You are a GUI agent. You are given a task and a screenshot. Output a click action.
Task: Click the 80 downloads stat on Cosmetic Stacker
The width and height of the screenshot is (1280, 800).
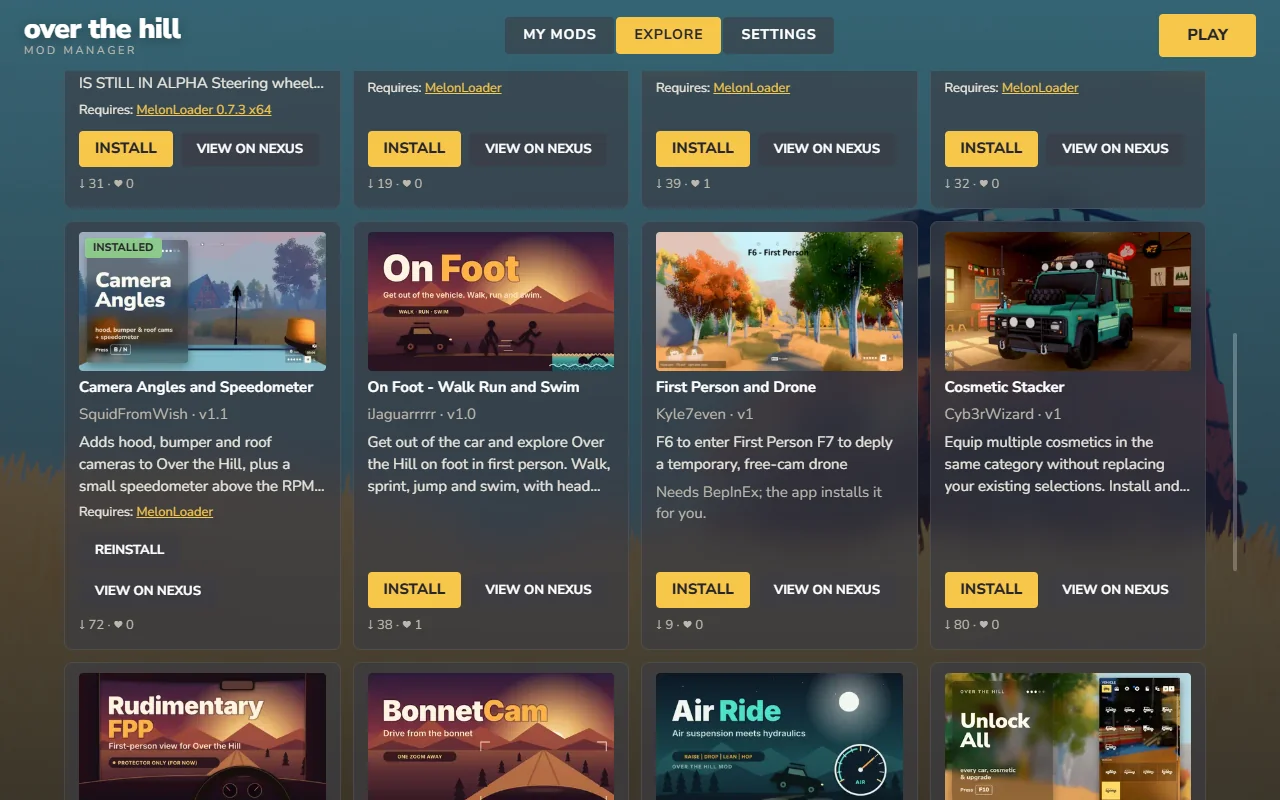coord(958,625)
